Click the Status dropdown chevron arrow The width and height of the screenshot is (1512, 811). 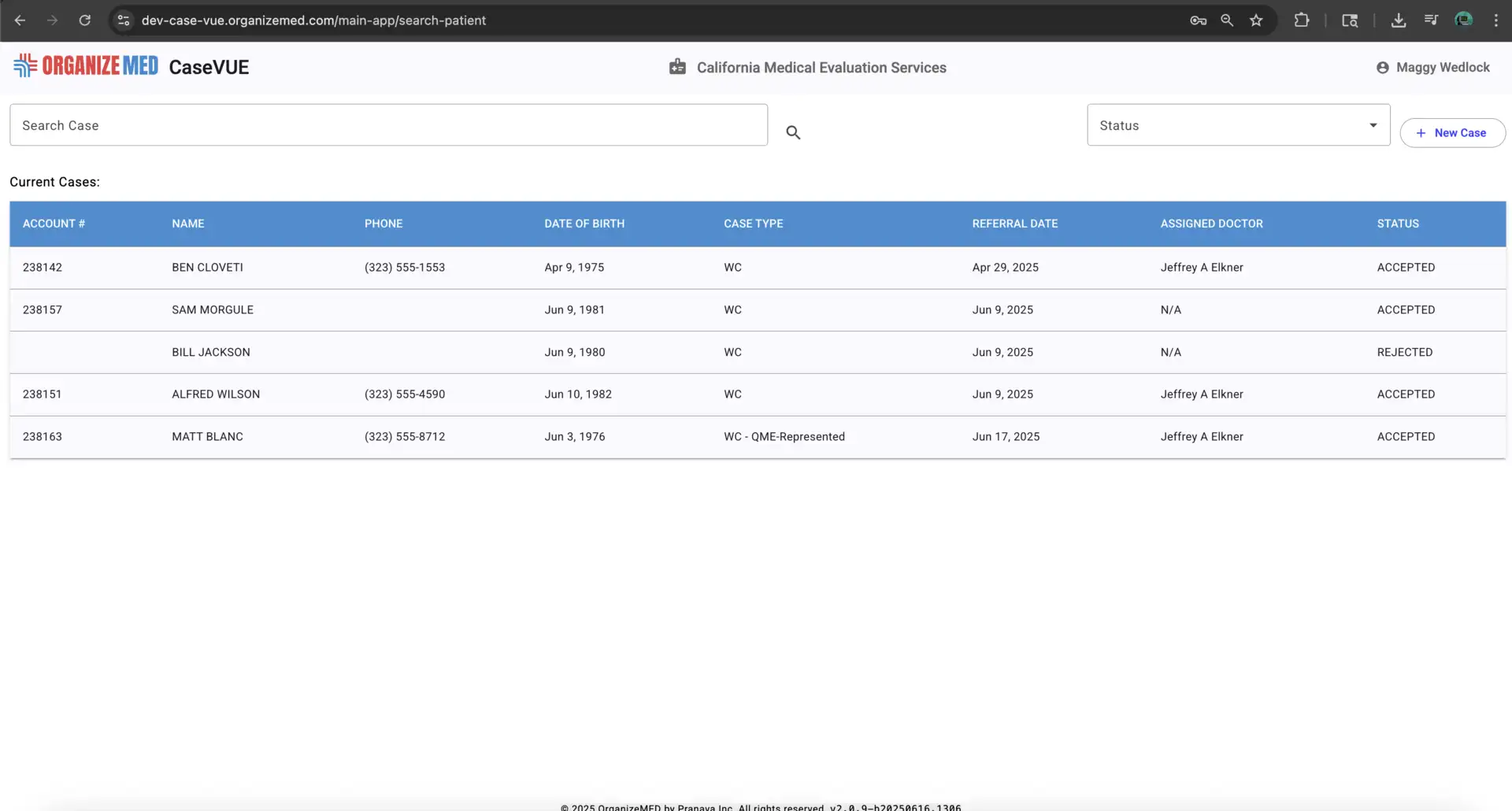click(1373, 124)
